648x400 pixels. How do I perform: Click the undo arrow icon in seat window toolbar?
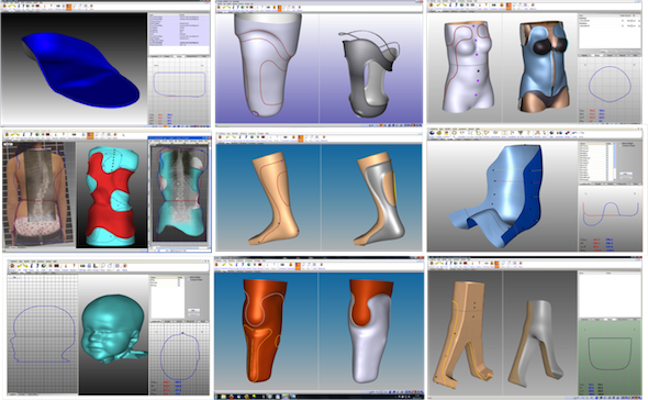pyautogui.click(x=575, y=133)
